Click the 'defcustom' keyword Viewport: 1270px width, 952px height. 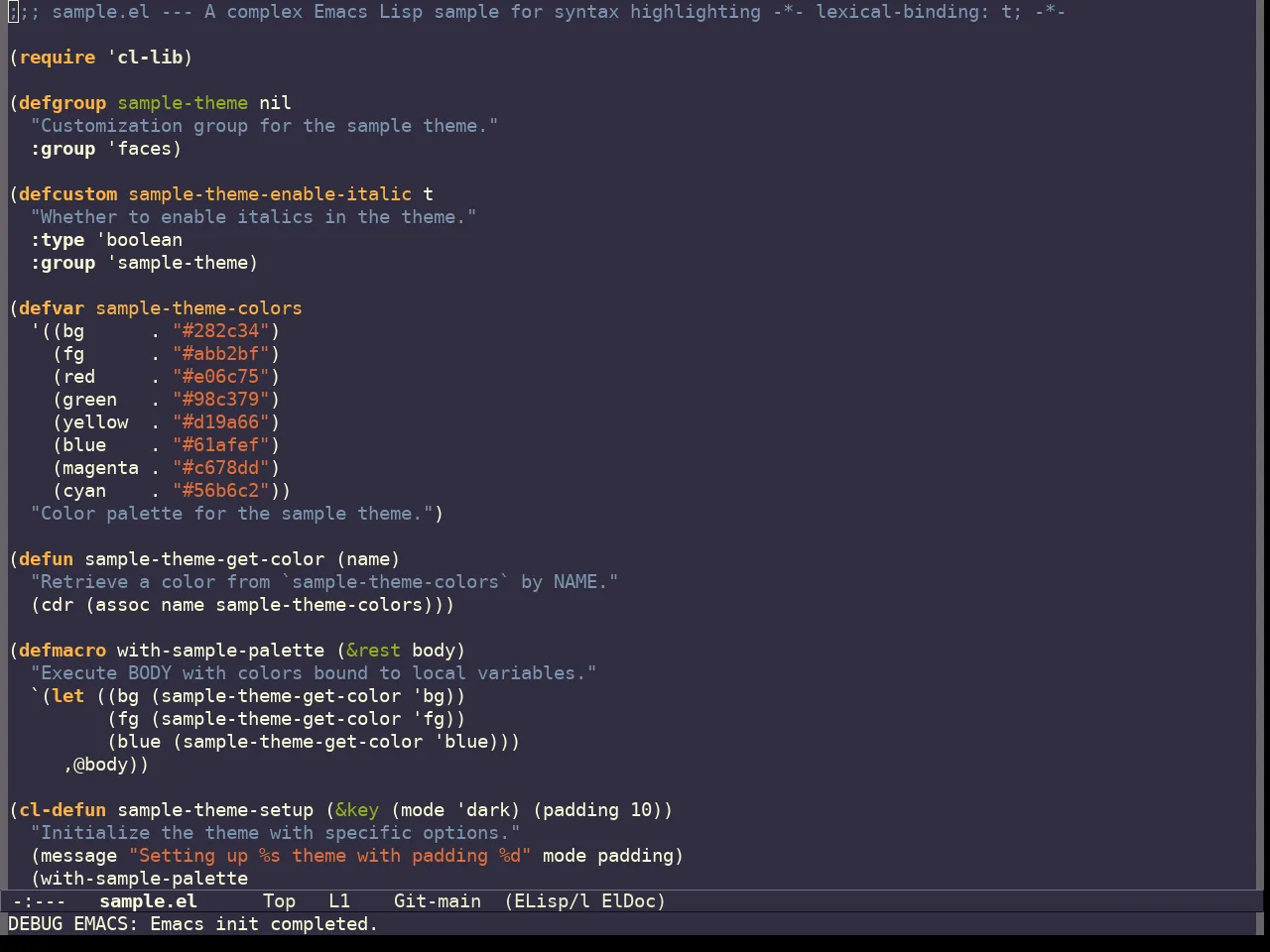tap(67, 194)
